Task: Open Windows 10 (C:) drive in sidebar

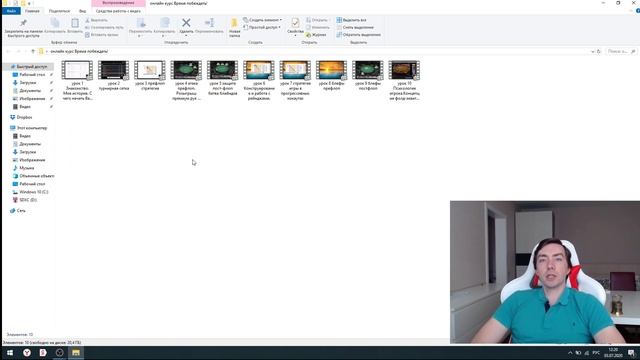Action: 33,192
